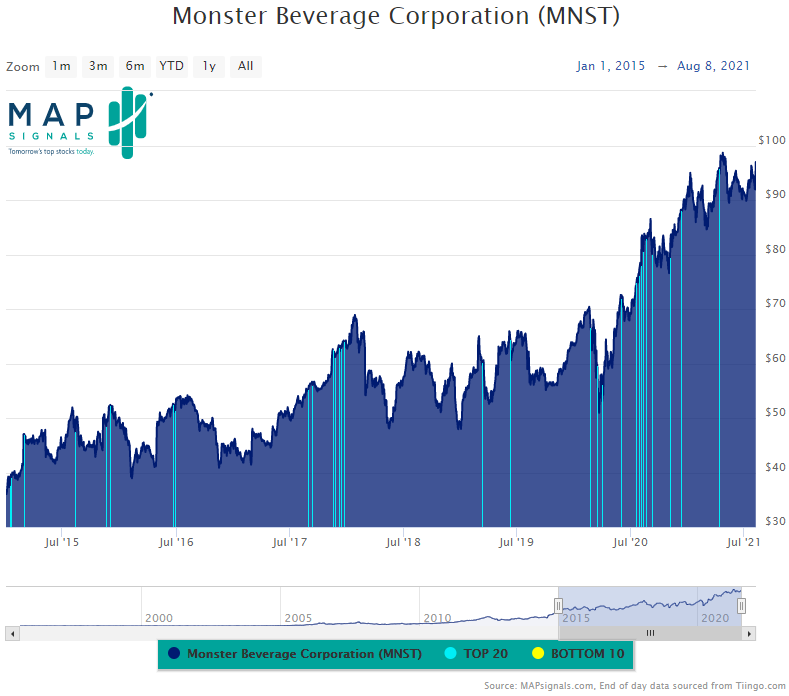Click the Jul '16 axis label

[176, 543]
